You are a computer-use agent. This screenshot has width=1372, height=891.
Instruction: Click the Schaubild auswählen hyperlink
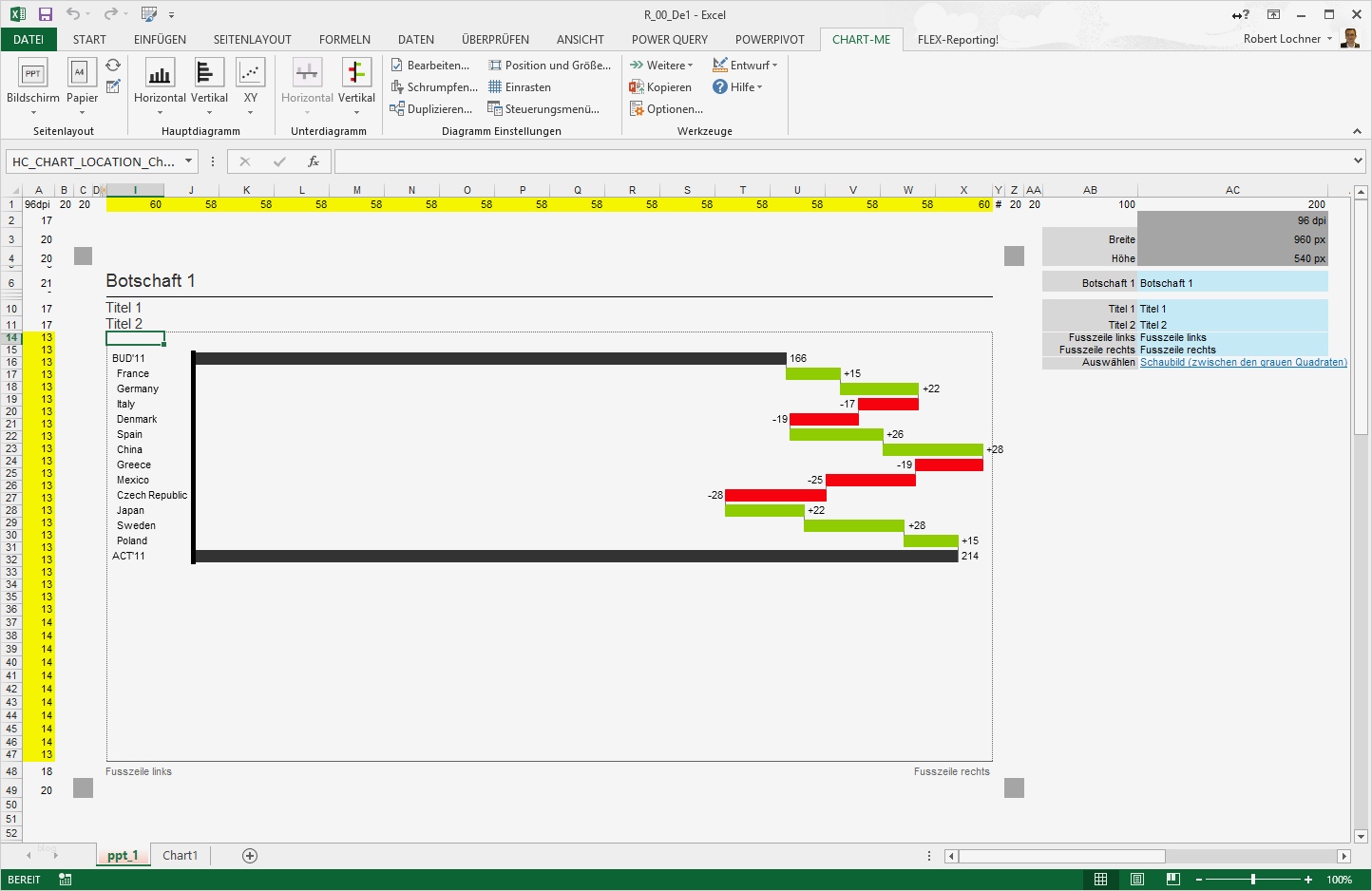[x=1243, y=362]
